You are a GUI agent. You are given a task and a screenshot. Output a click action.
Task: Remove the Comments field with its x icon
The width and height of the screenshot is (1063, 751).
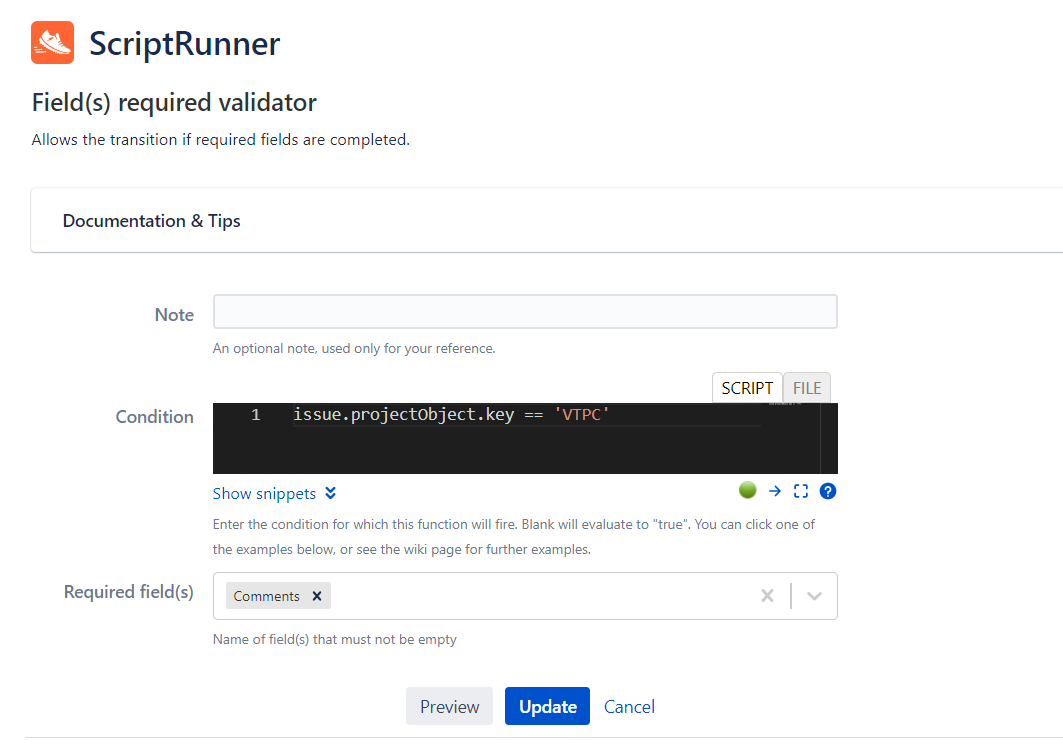(x=317, y=595)
